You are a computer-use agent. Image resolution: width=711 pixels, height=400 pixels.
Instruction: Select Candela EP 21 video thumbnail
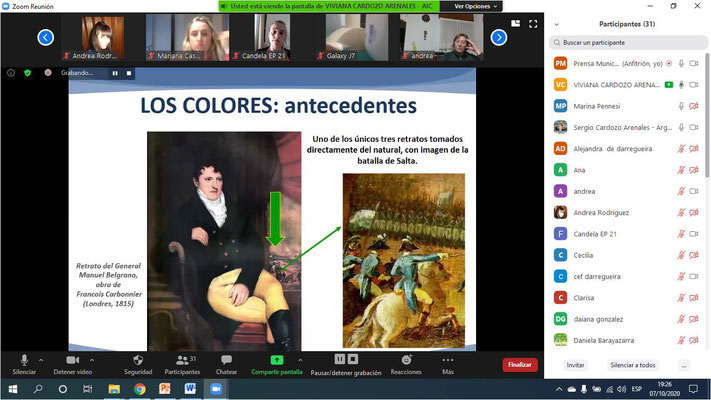pos(272,37)
